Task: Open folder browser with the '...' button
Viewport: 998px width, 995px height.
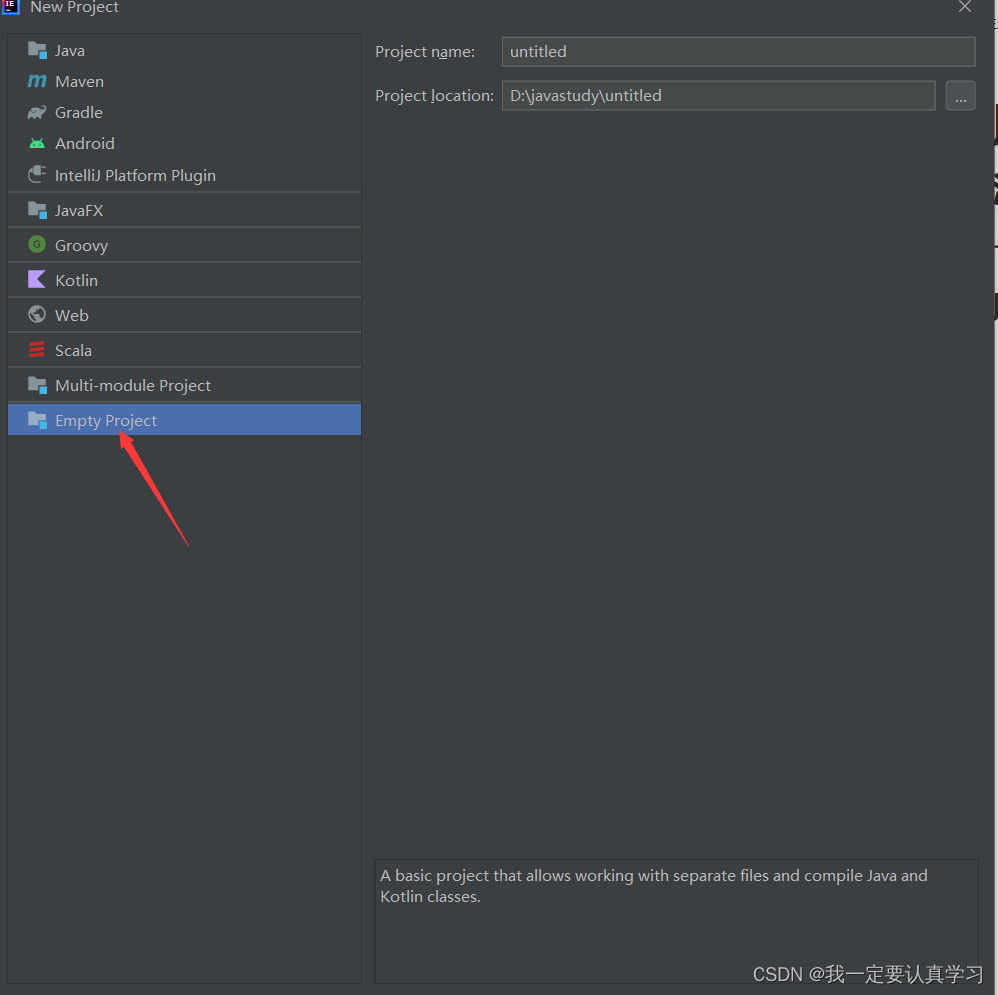Action: click(960, 95)
